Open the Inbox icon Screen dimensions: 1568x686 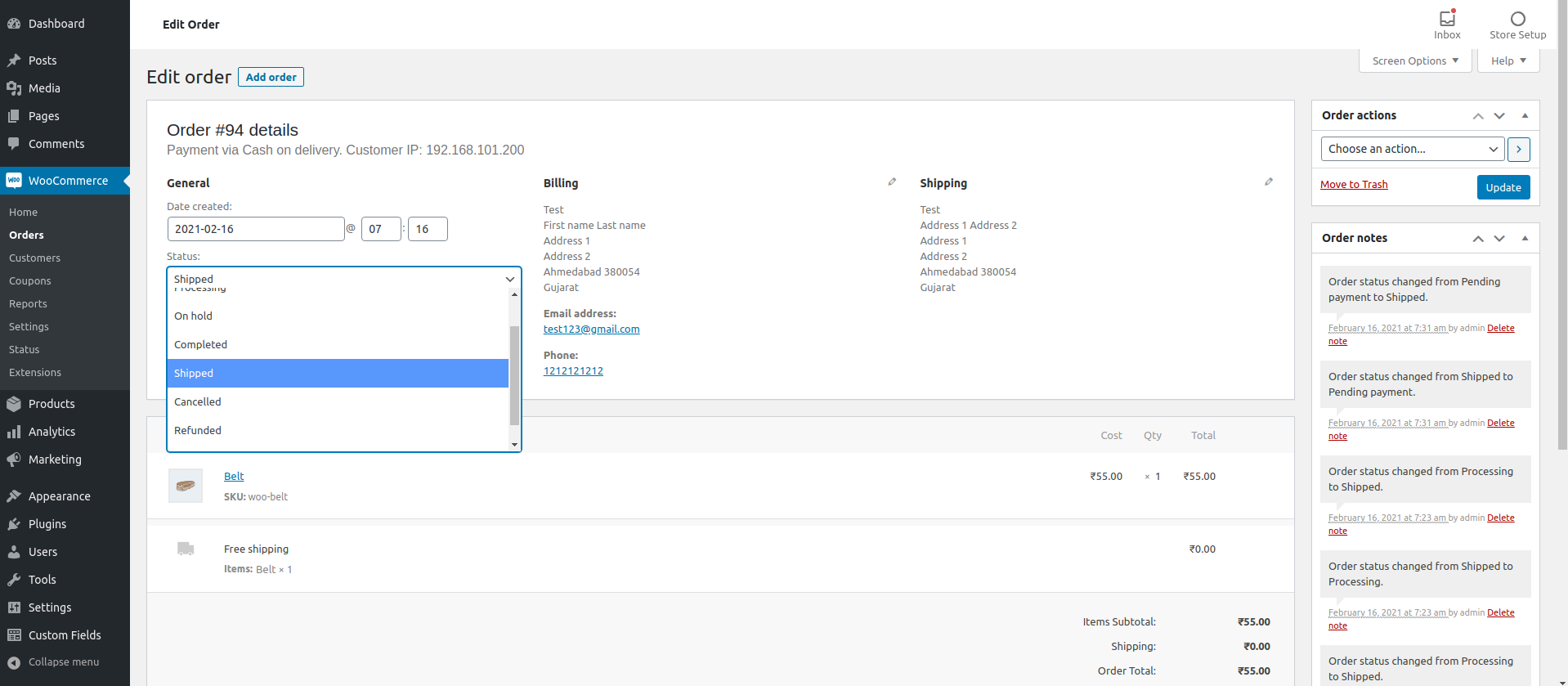pyautogui.click(x=1447, y=18)
